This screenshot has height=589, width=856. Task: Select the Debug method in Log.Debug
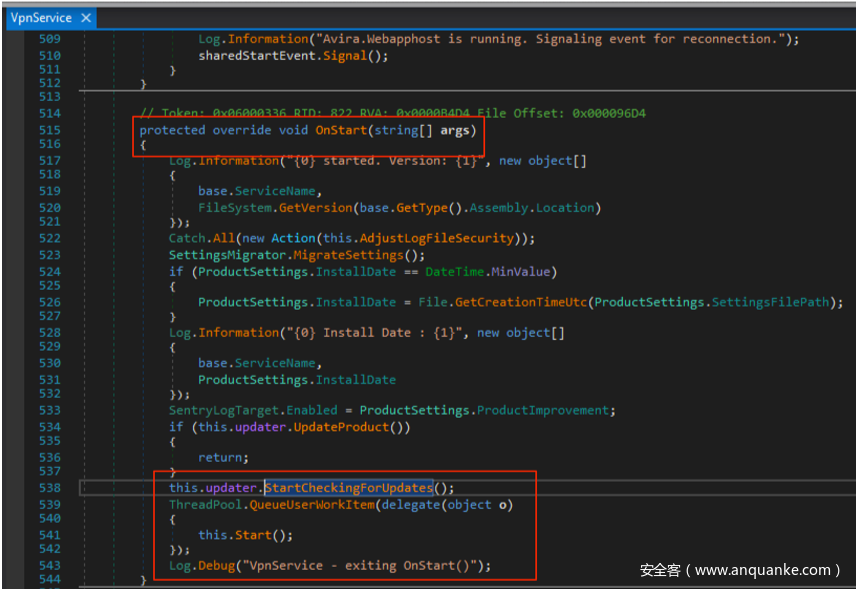point(218,566)
